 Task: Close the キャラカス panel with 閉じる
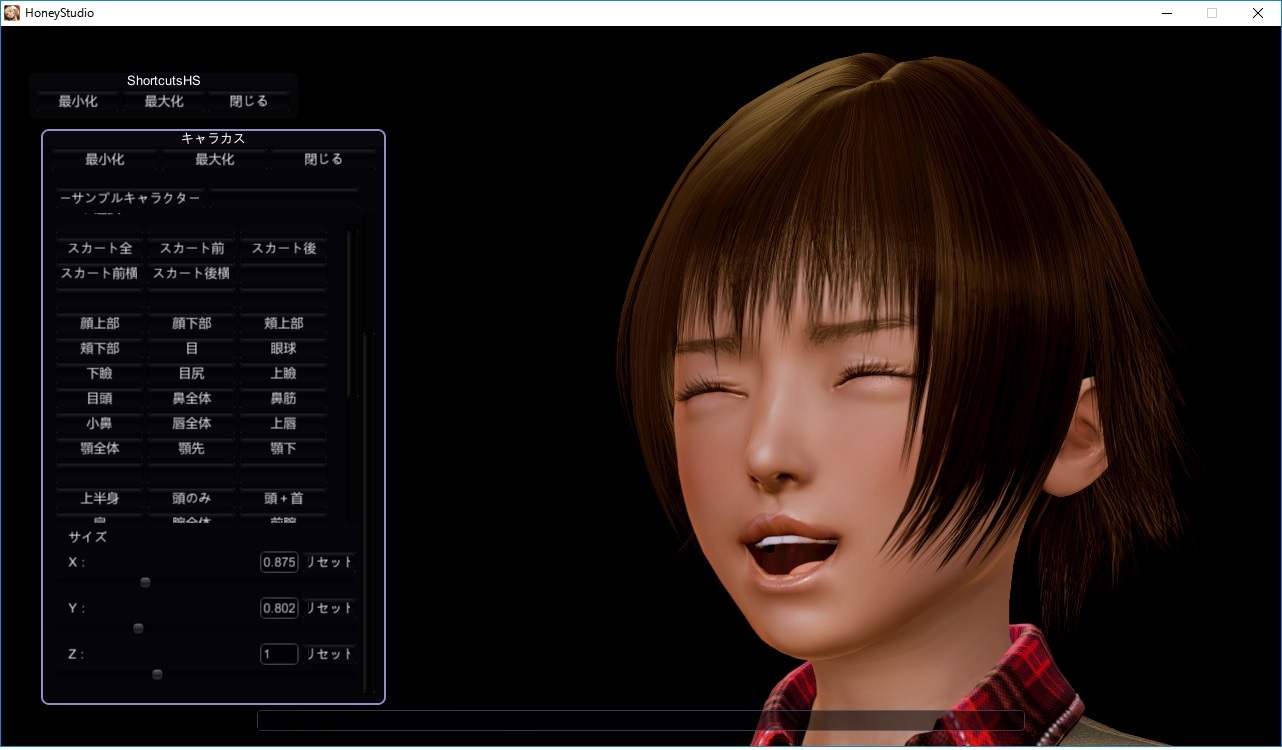tap(323, 159)
